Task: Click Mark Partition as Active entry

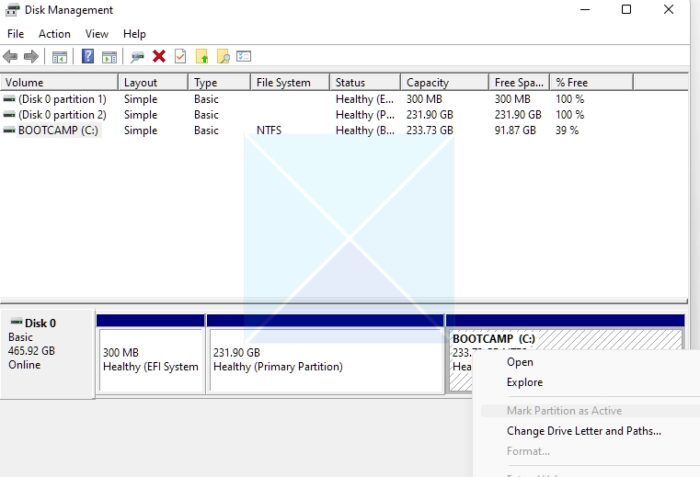Action: [x=564, y=411]
